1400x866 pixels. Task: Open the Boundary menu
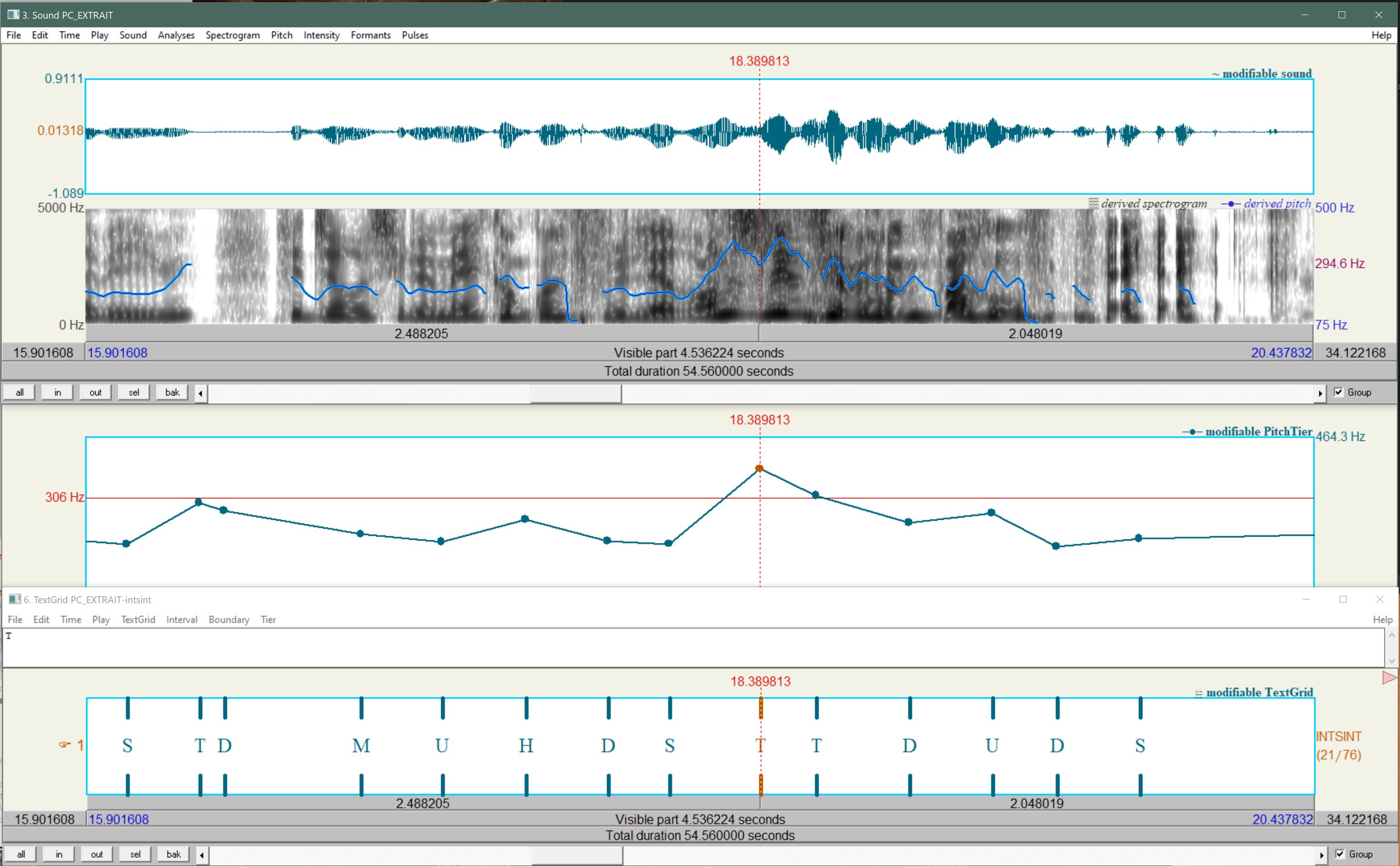pyautogui.click(x=229, y=619)
